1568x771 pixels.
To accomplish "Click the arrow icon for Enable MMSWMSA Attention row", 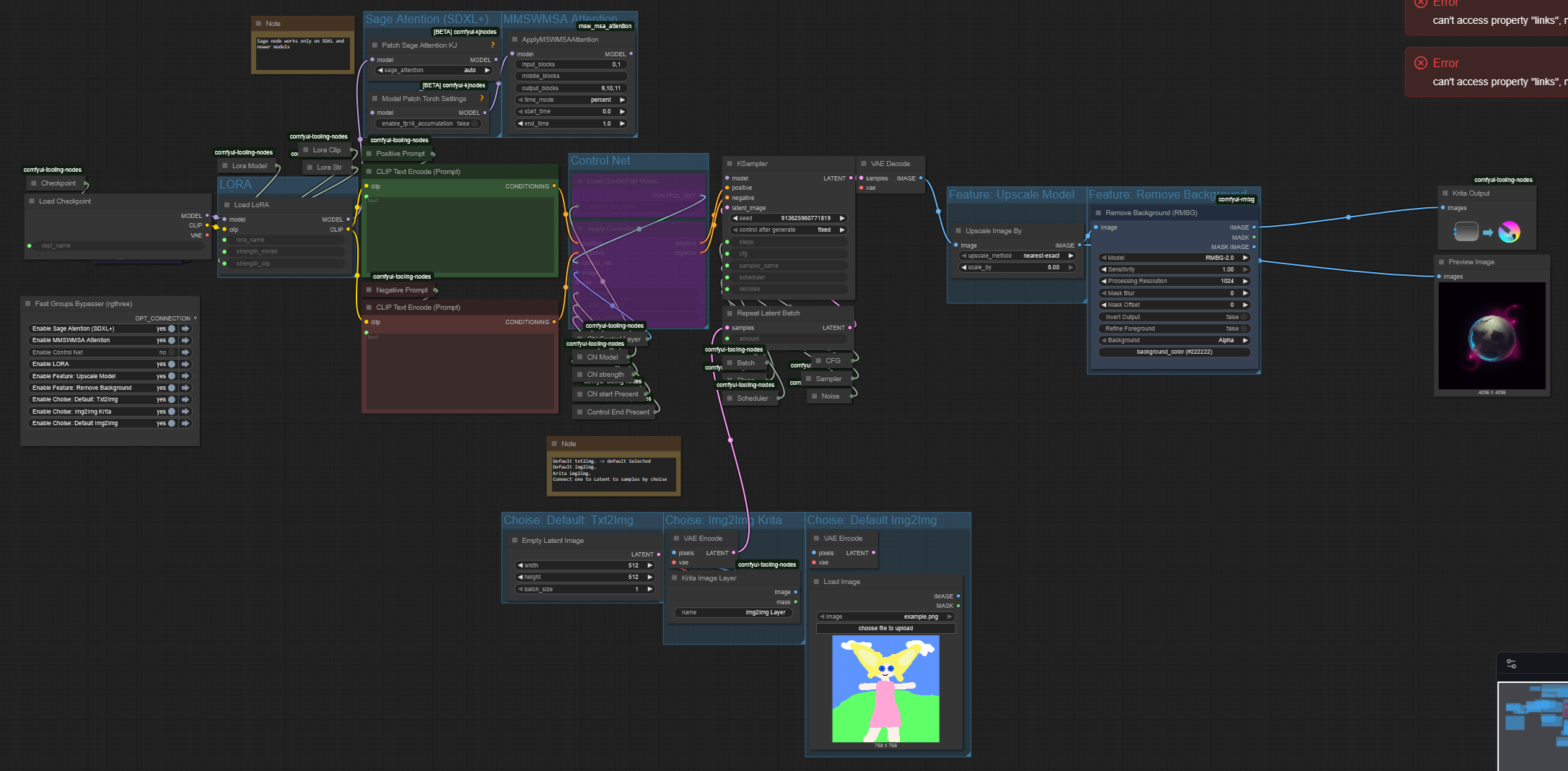I will (185, 340).
